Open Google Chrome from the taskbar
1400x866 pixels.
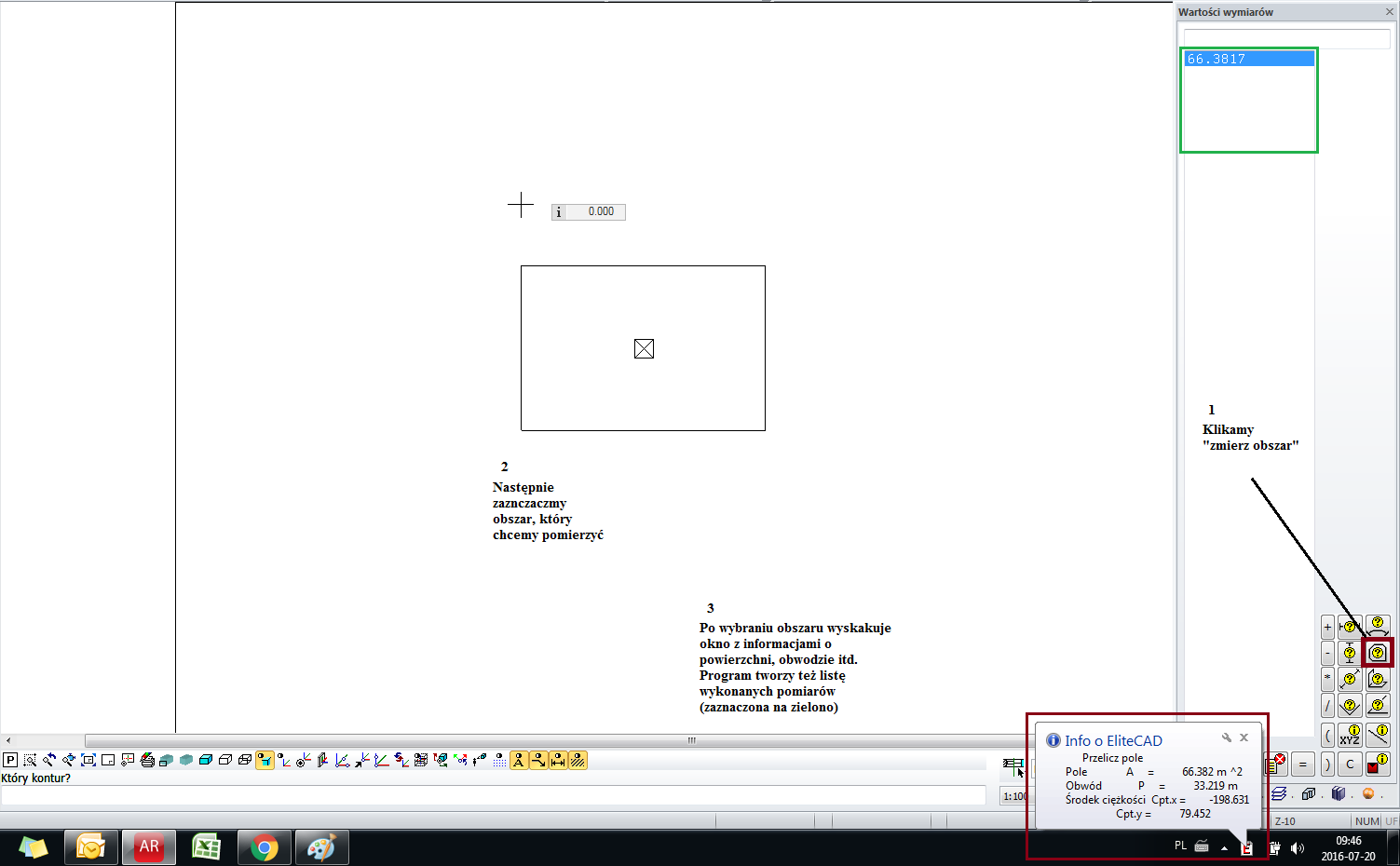click(264, 847)
